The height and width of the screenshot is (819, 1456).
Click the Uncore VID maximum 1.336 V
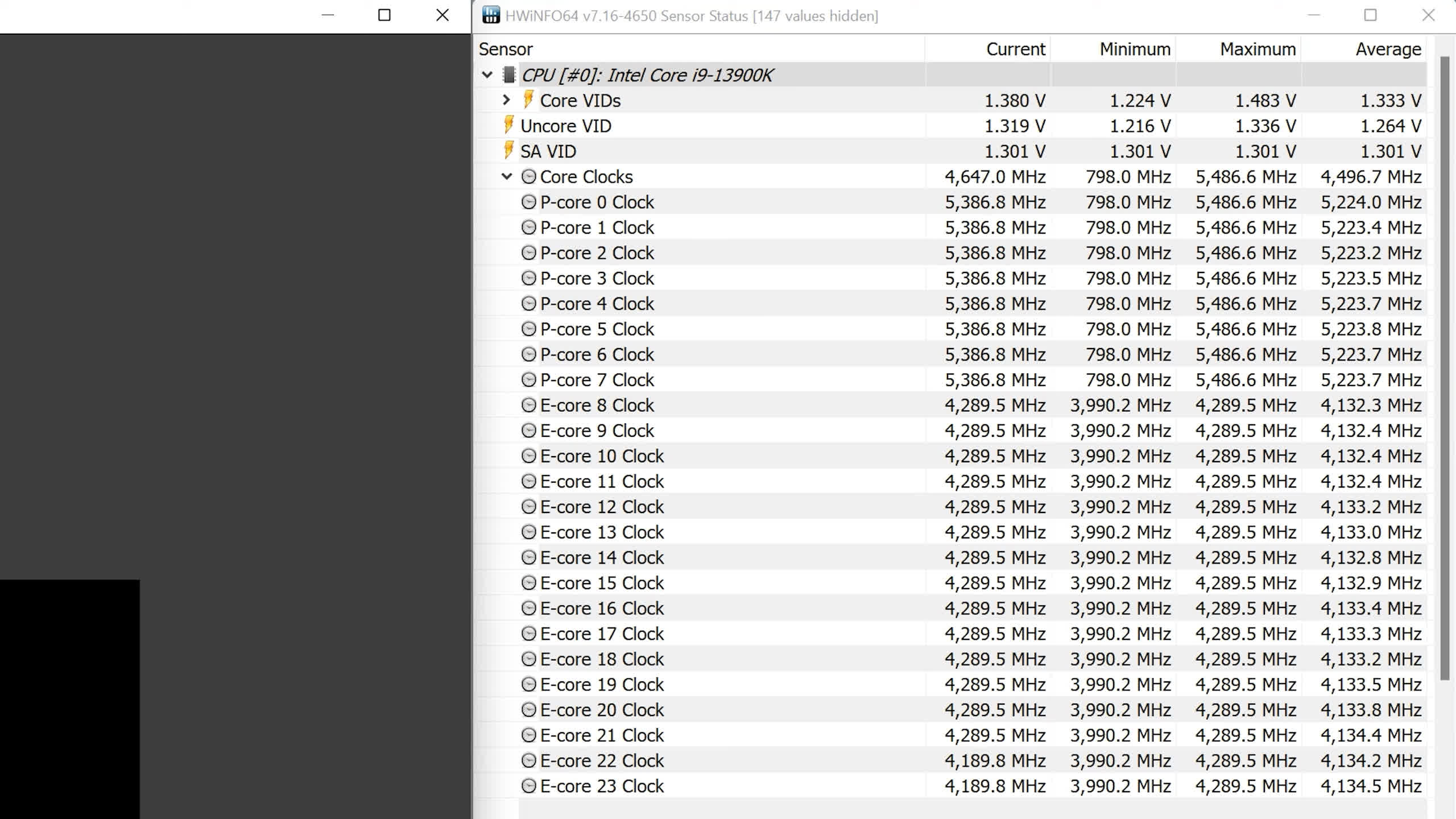click(x=1265, y=126)
